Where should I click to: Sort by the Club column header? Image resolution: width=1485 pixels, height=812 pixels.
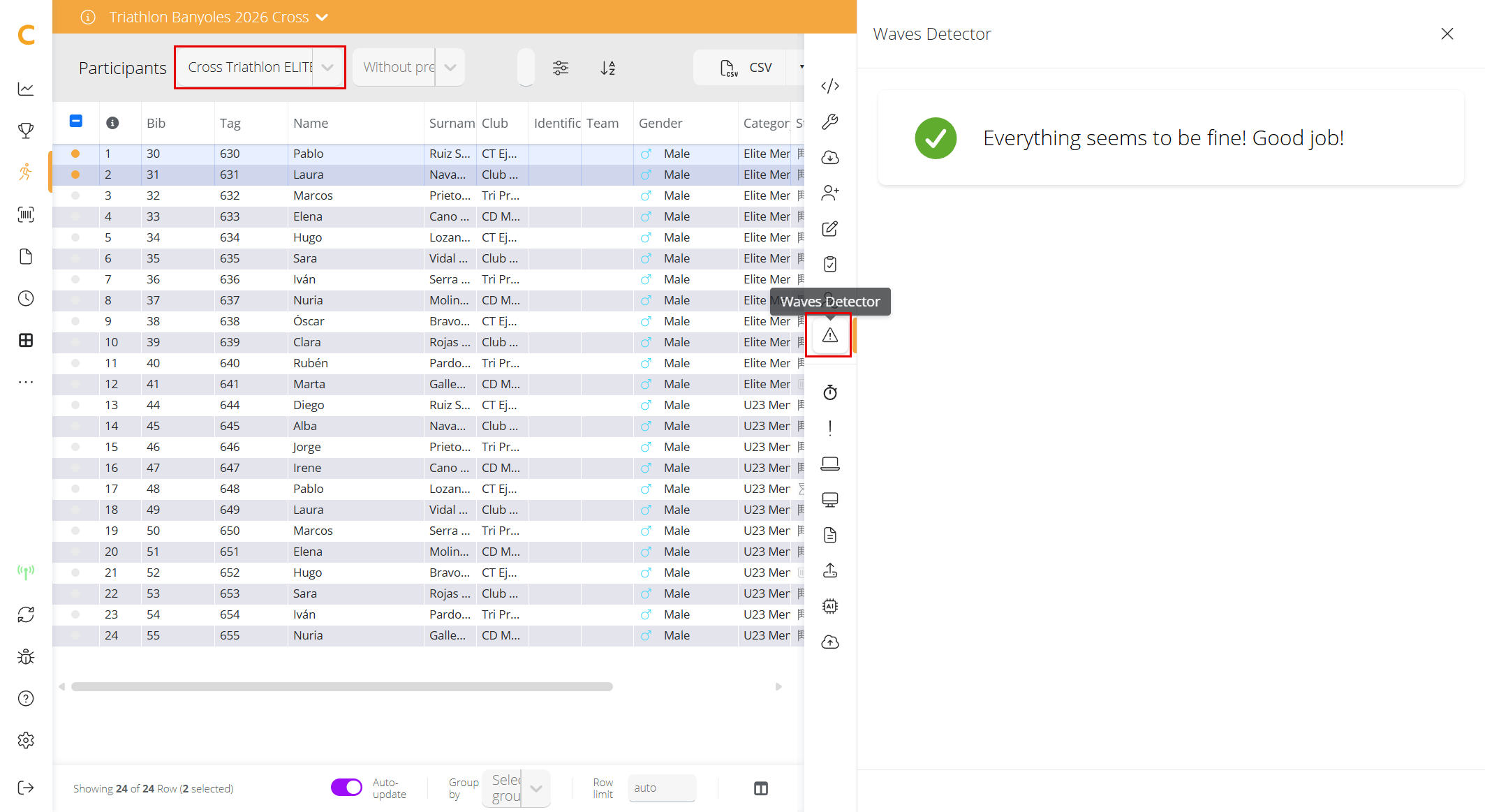[494, 123]
